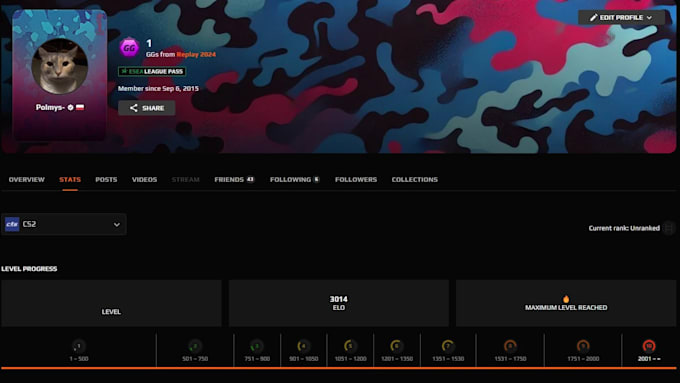Switch to the Overview tab

pos(26,180)
